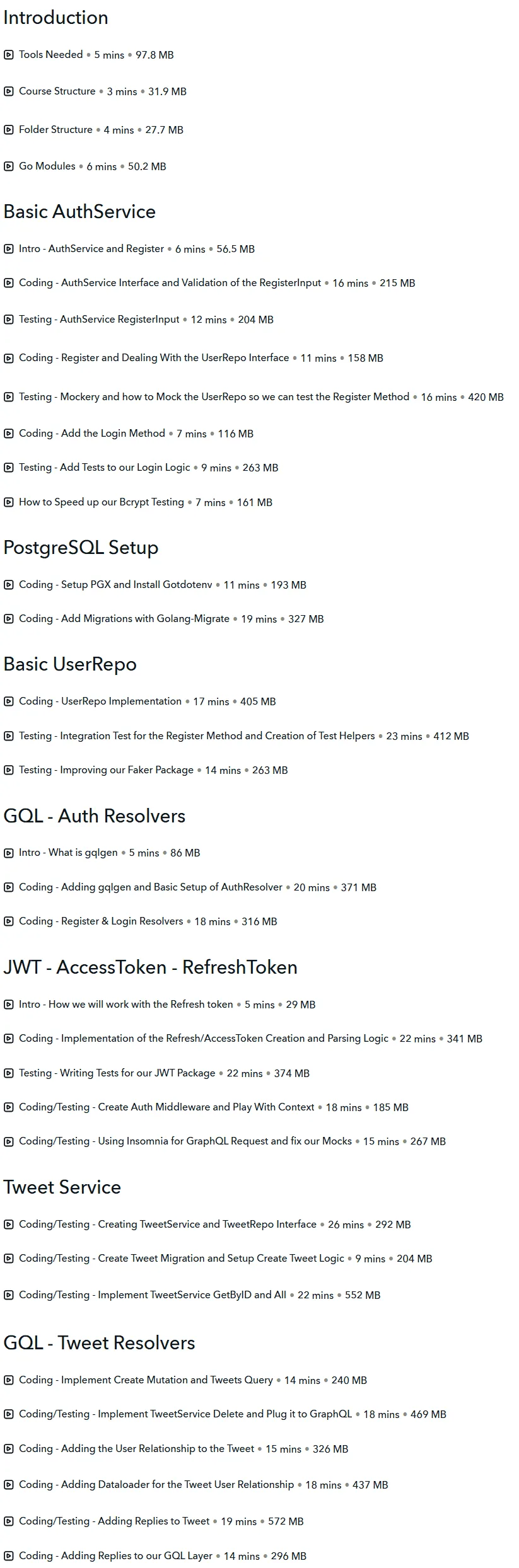Open Create Auth Middleware and Play With Context lesson
This screenshot has height=1568, width=519.
[206, 1107]
